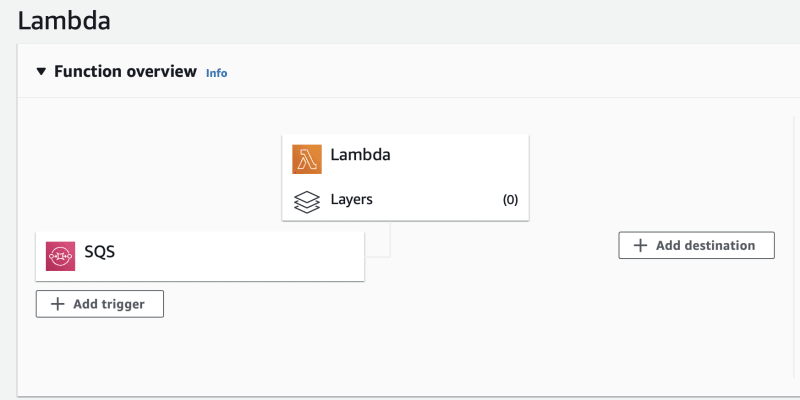Click the Lambda page title

click(64, 21)
